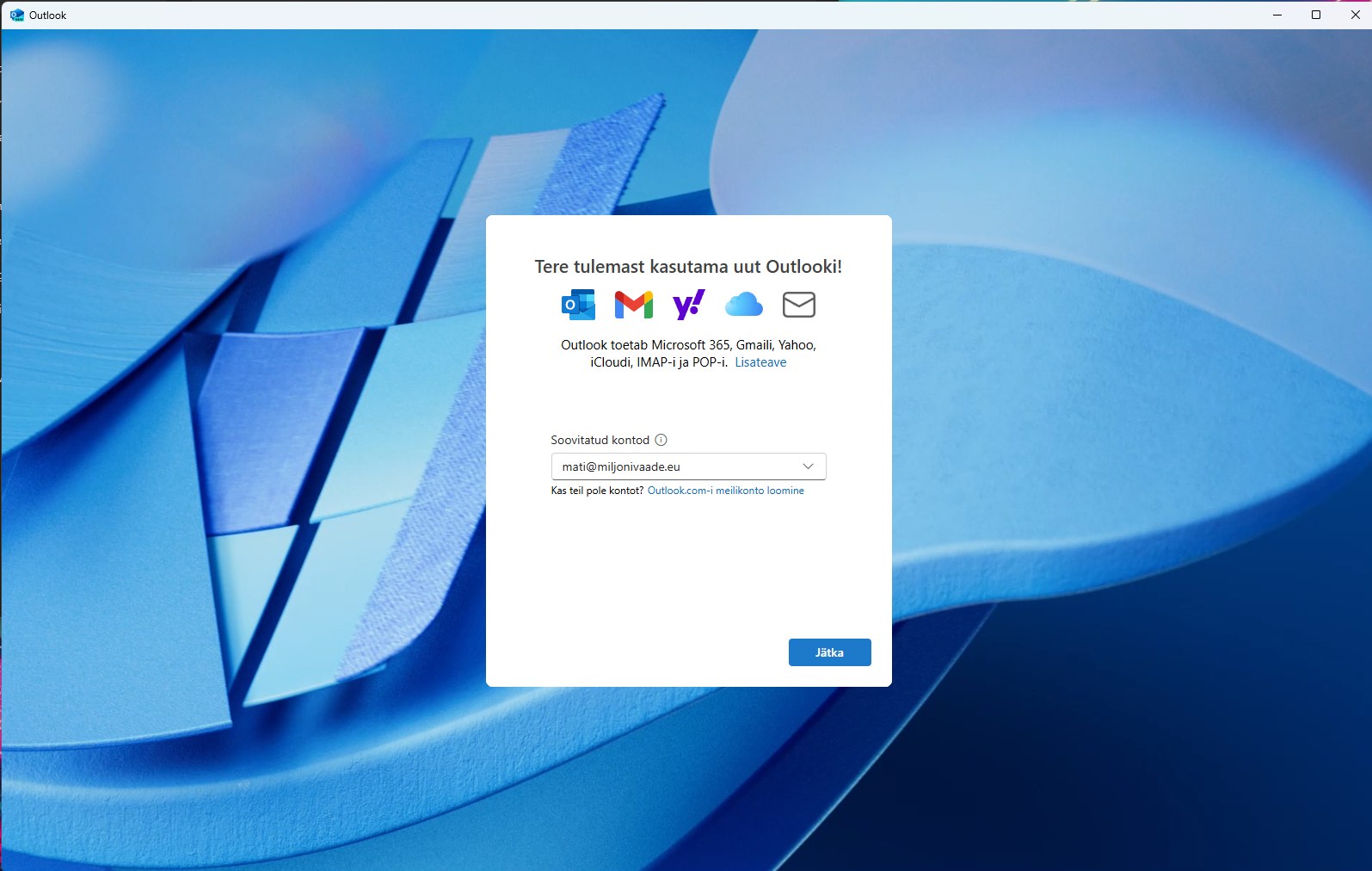Screen dimensions: 1372x871
Task: Close the Outlook window
Action: click(x=1355, y=15)
